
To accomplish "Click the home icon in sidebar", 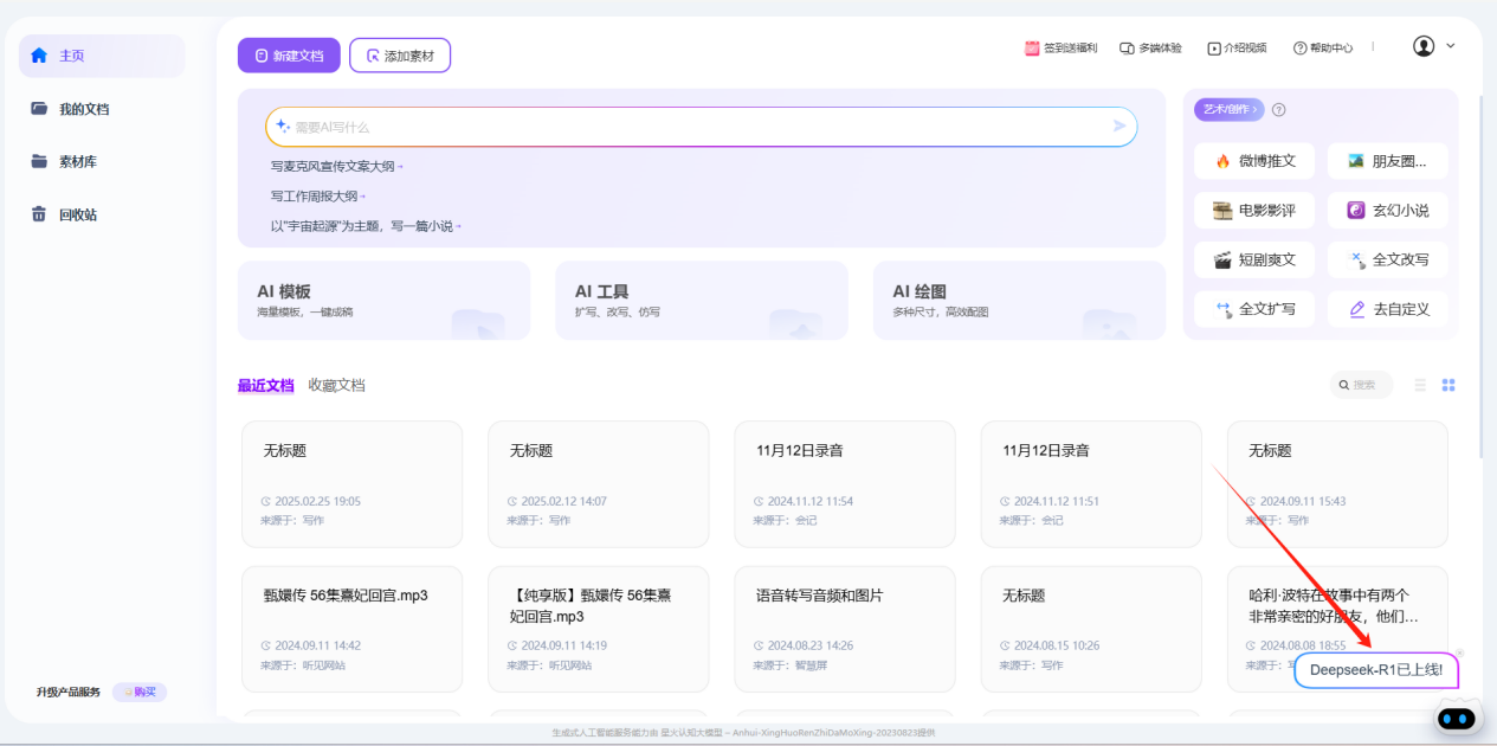I will [x=39, y=56].
